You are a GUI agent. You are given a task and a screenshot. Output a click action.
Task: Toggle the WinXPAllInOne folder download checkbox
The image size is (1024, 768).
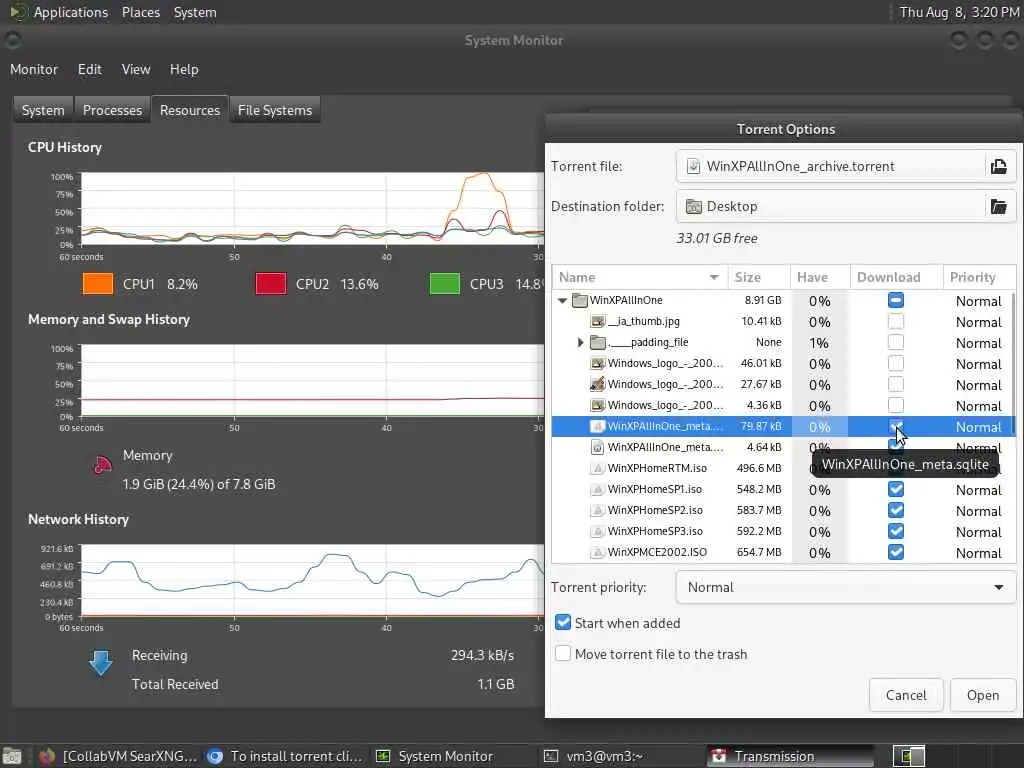896,300
